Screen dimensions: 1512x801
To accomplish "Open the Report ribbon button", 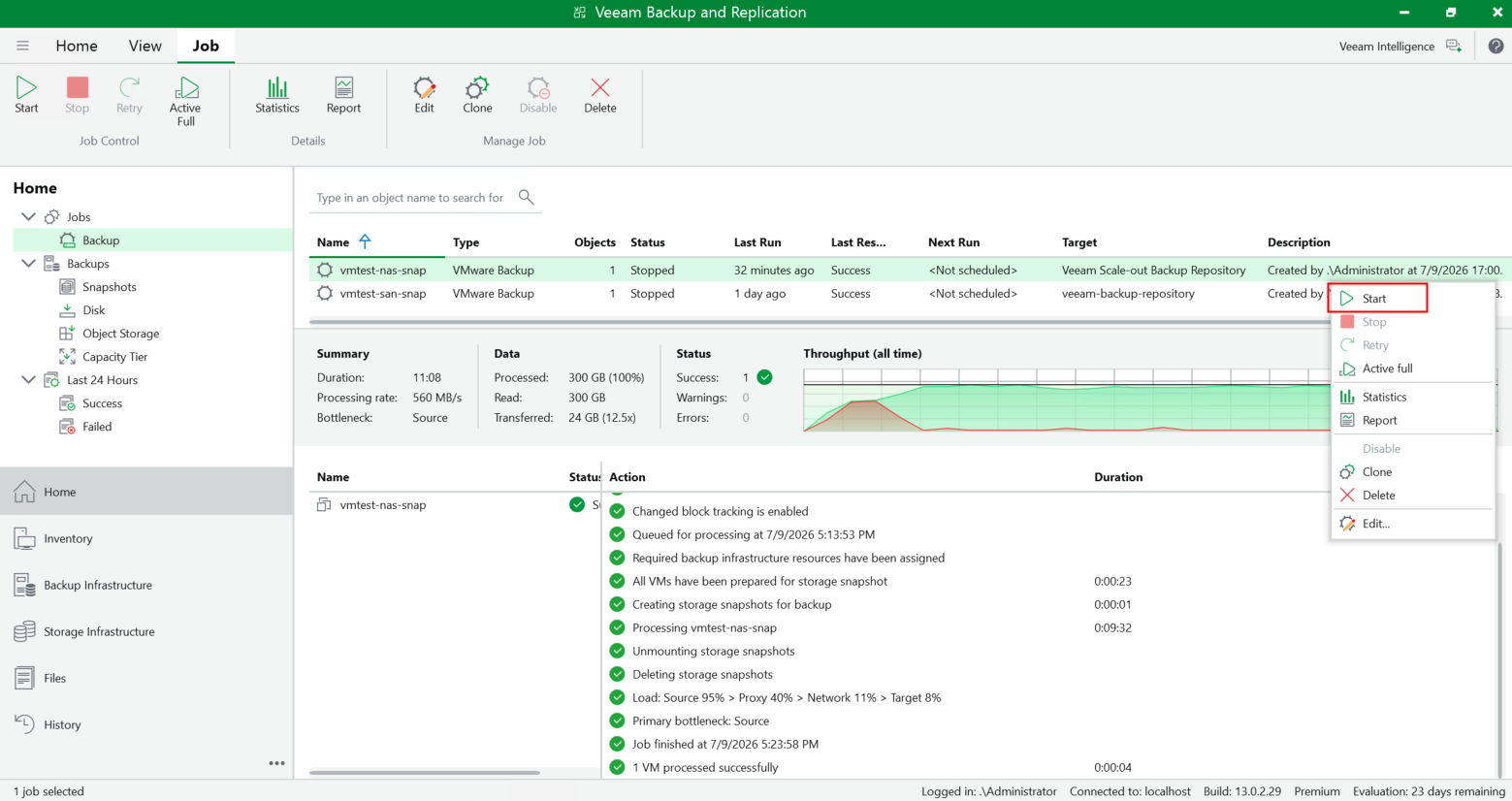I will click(343, 95).
